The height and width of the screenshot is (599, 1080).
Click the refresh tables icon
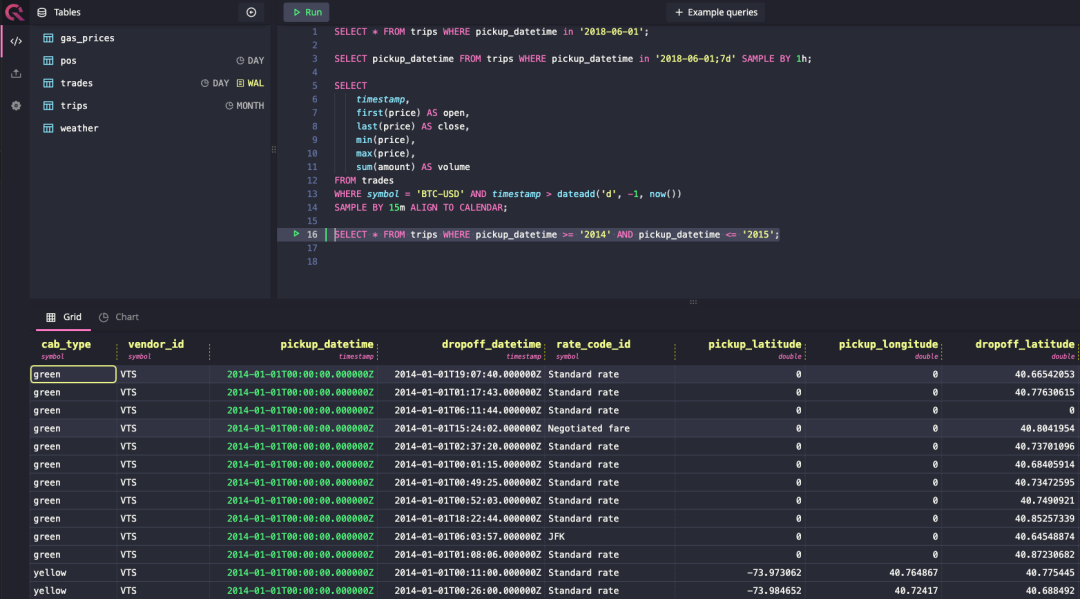coord(251,12)
